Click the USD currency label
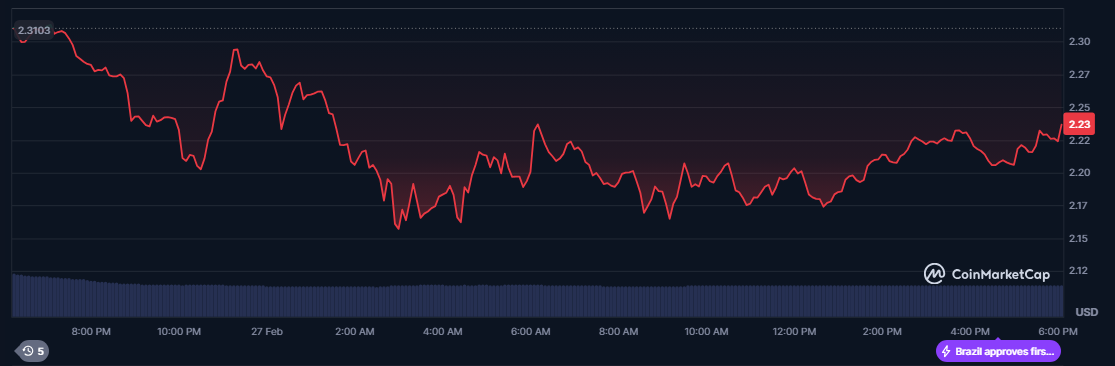The width and height of the screenshot is (1115, 366). 1087,312
